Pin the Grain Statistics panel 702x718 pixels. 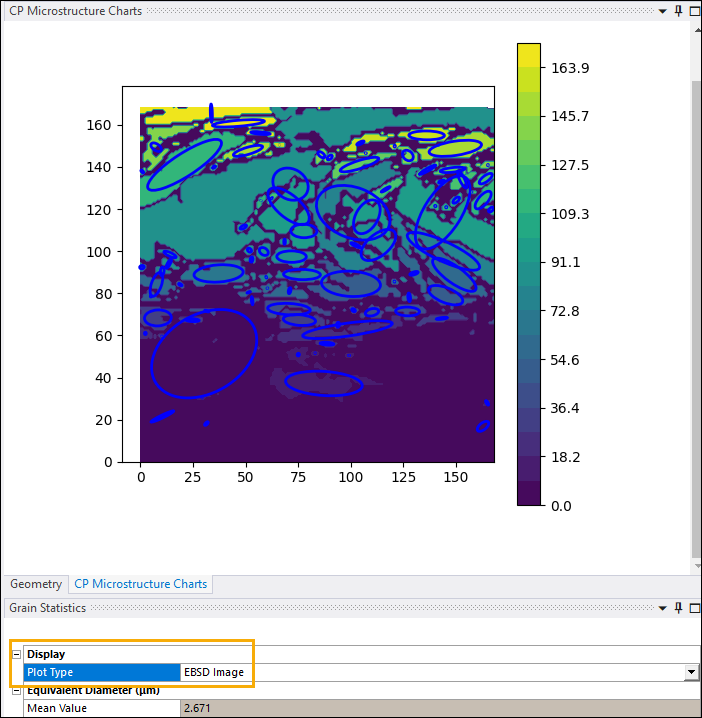[x=678, y=607]
